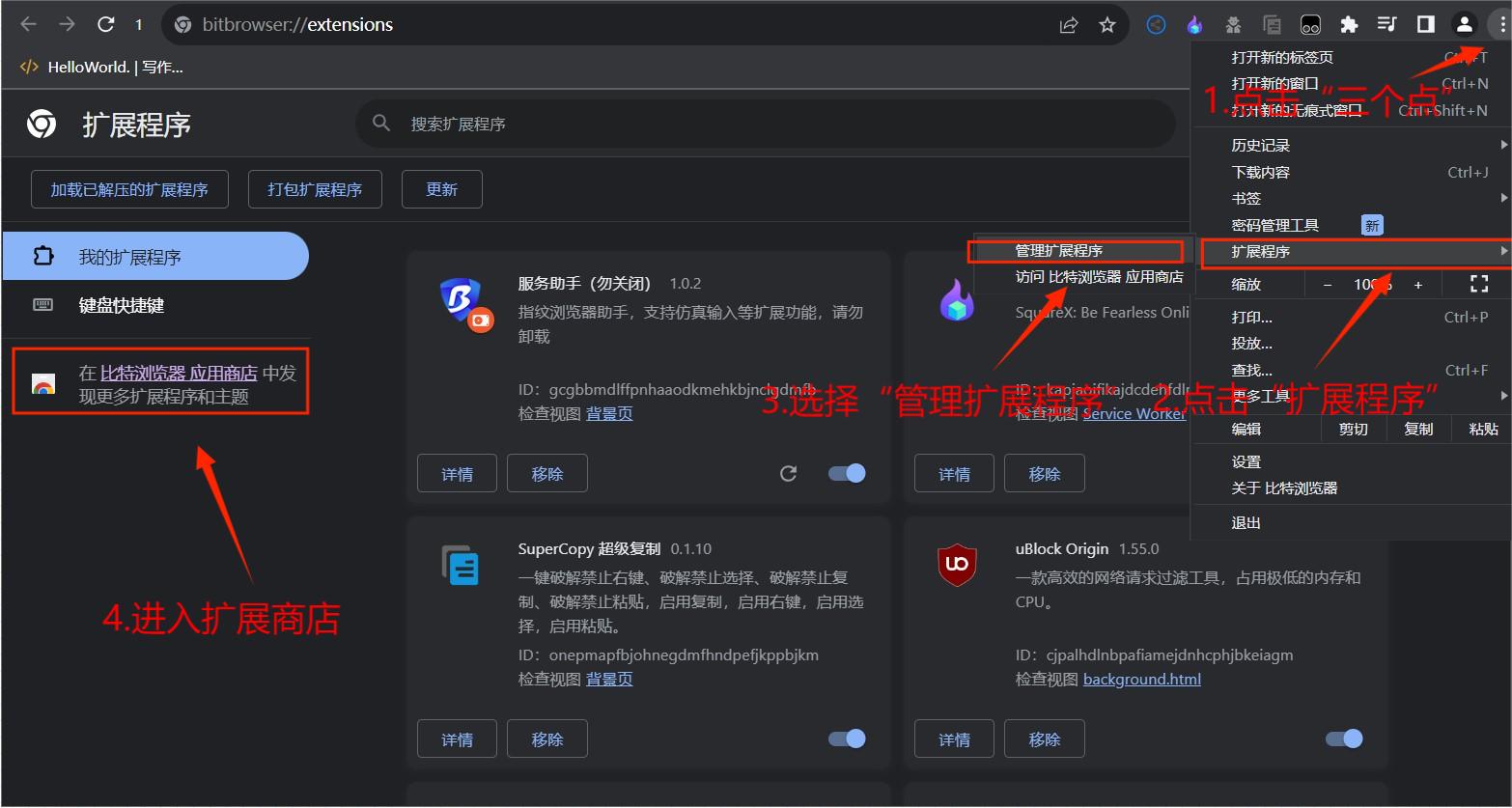Click the browser forward arrow
This screenshot has height=808, width=1512.
click(67, 24)
